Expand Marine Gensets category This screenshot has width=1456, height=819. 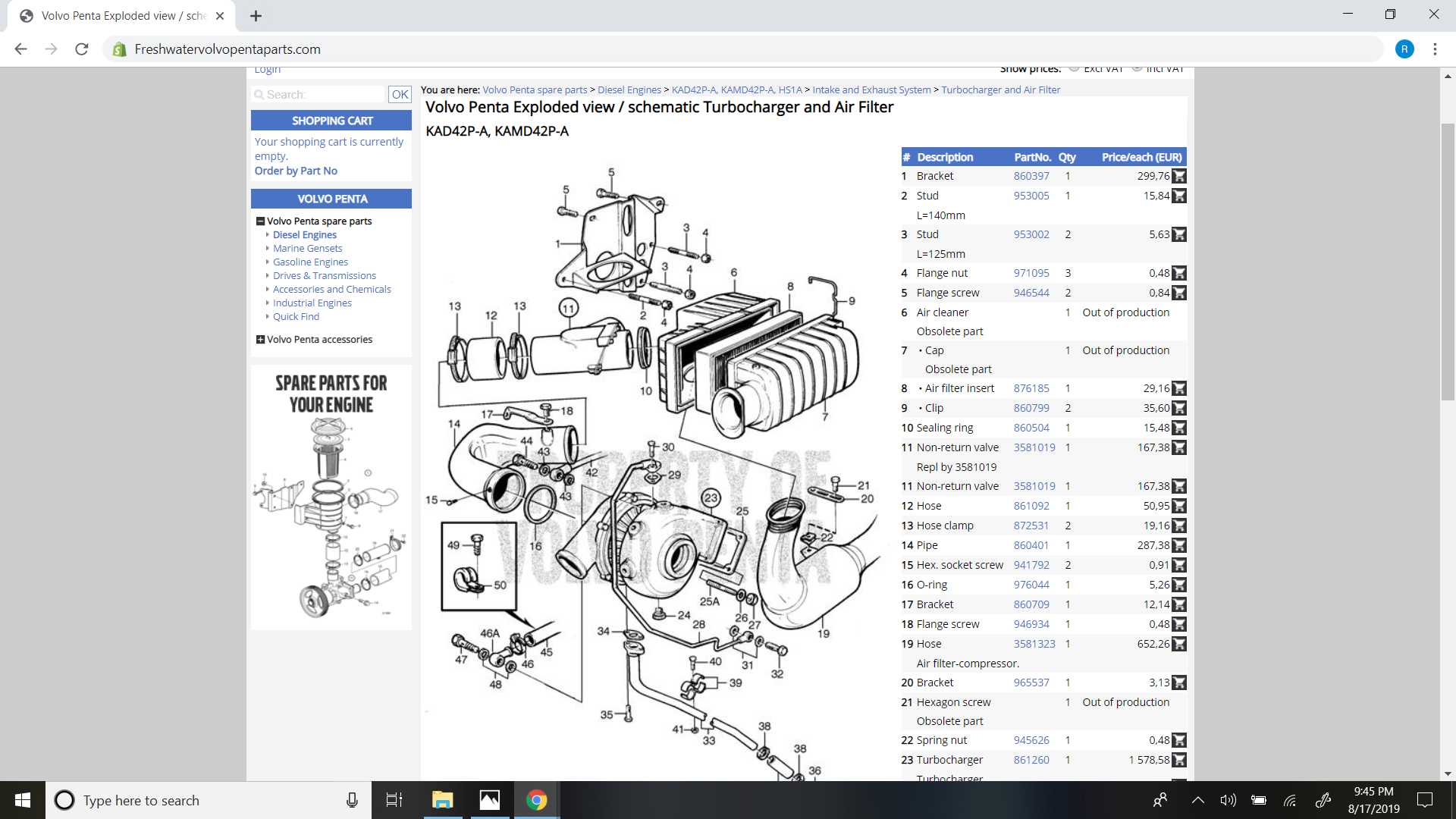307,249
